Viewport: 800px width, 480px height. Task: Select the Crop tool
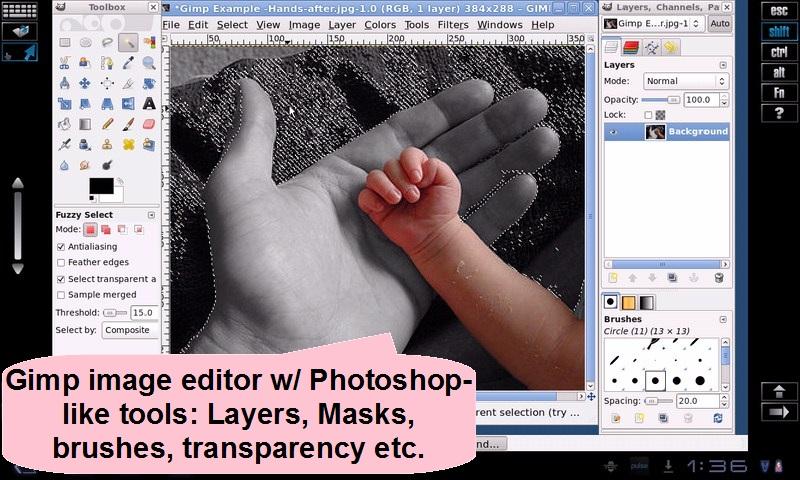tap(128, 83)
